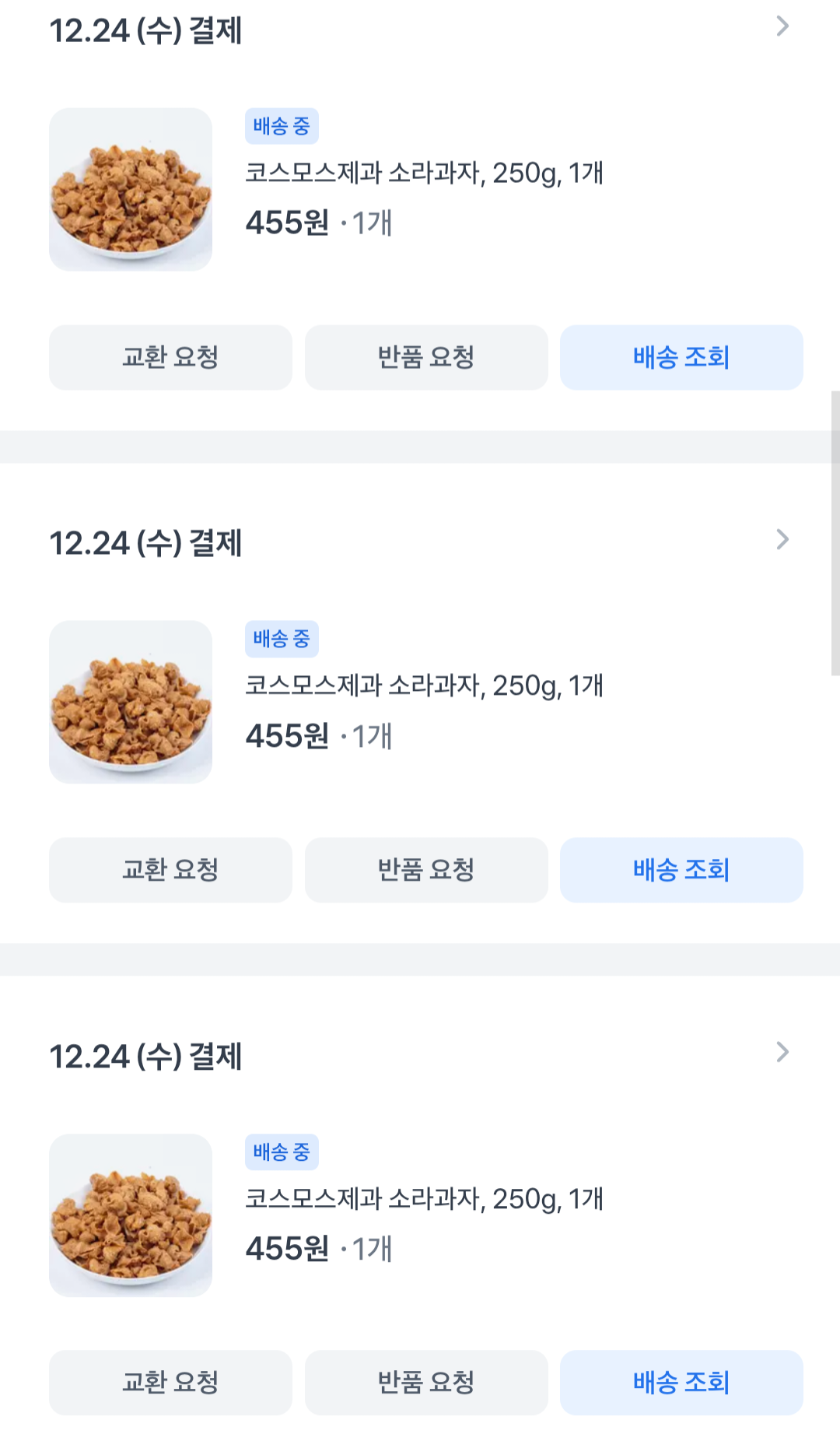Tap the first order's snack product thumbnail

(x=131, y=189)
